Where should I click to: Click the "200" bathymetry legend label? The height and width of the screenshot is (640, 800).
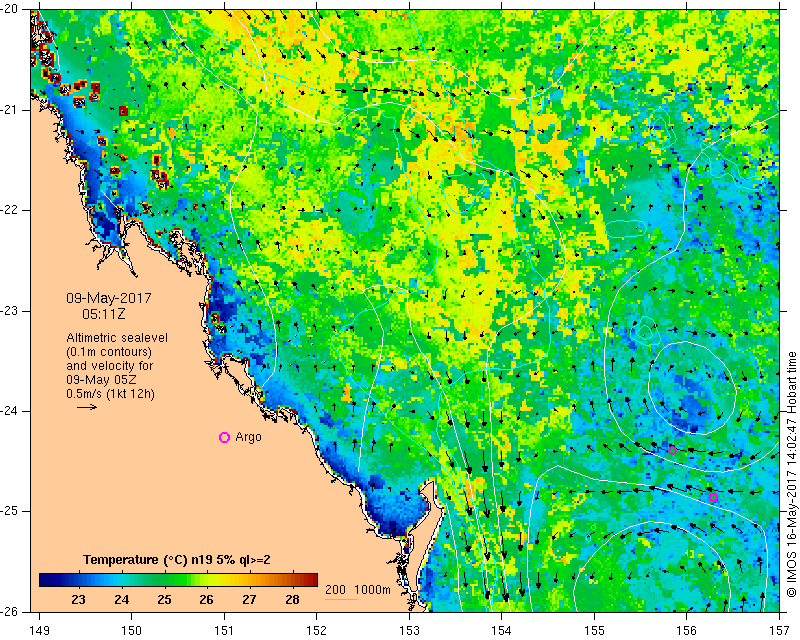click(x=335, y=589)
